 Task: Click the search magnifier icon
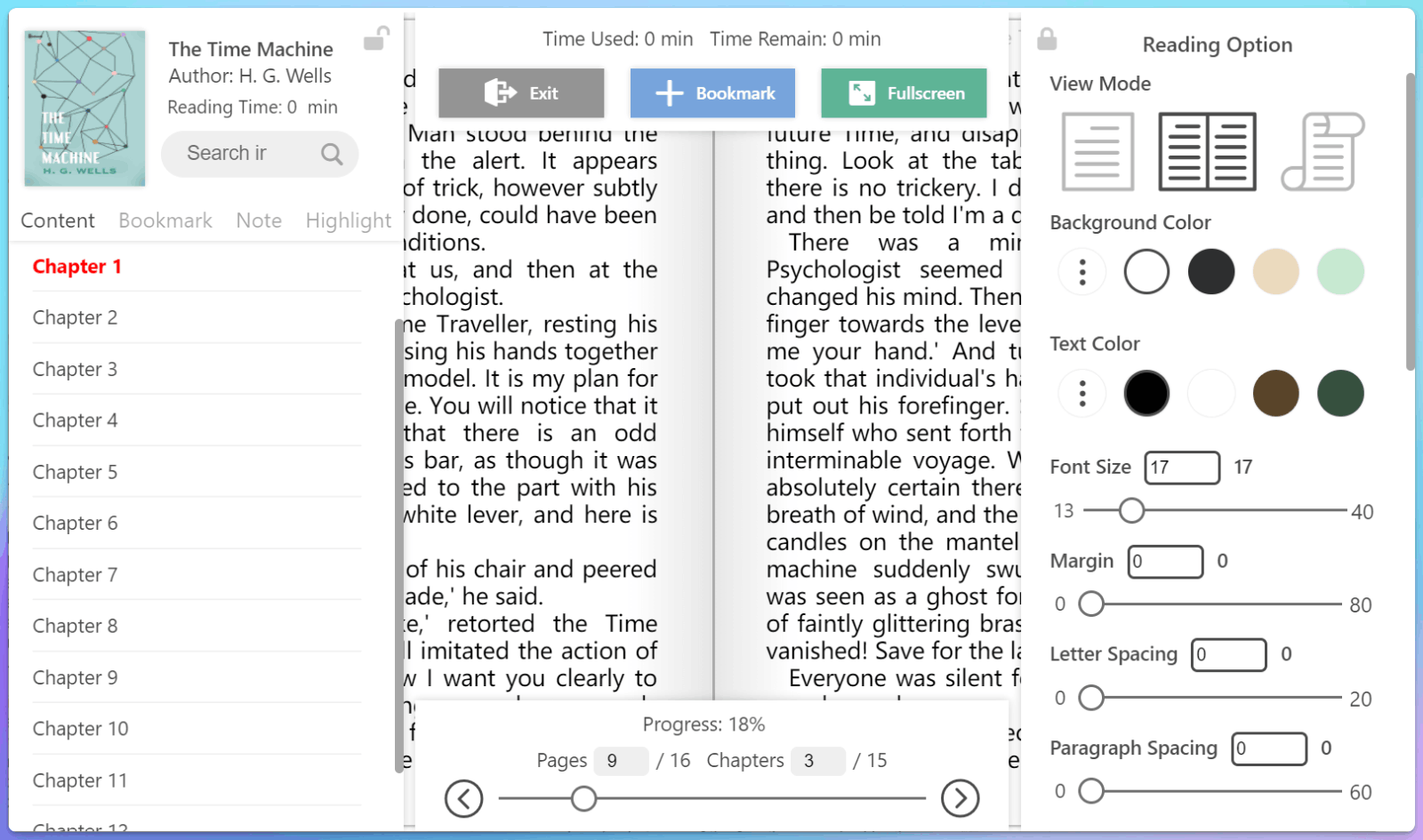(332, 154)
